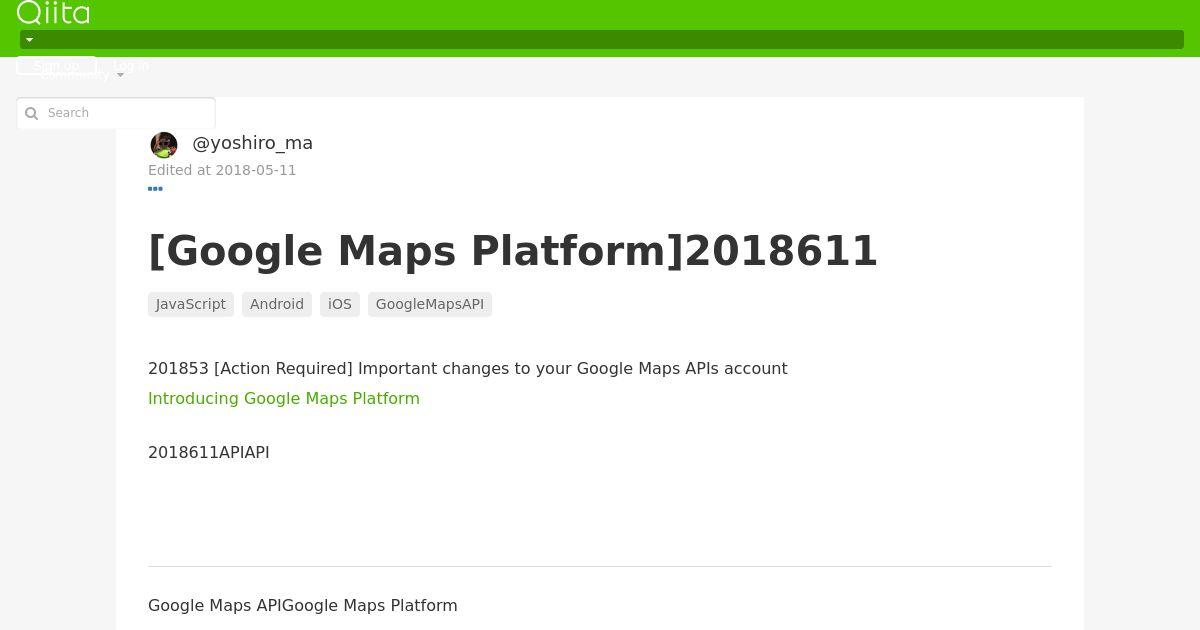This screenshot has width=1200, height=630.
Task: Open the three-dot article options menu
Action: [x=155, y=188]
